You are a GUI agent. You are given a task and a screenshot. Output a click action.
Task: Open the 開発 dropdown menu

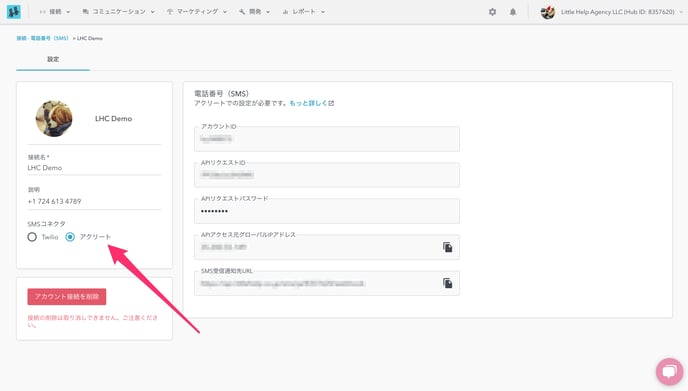tap(254, 12)
